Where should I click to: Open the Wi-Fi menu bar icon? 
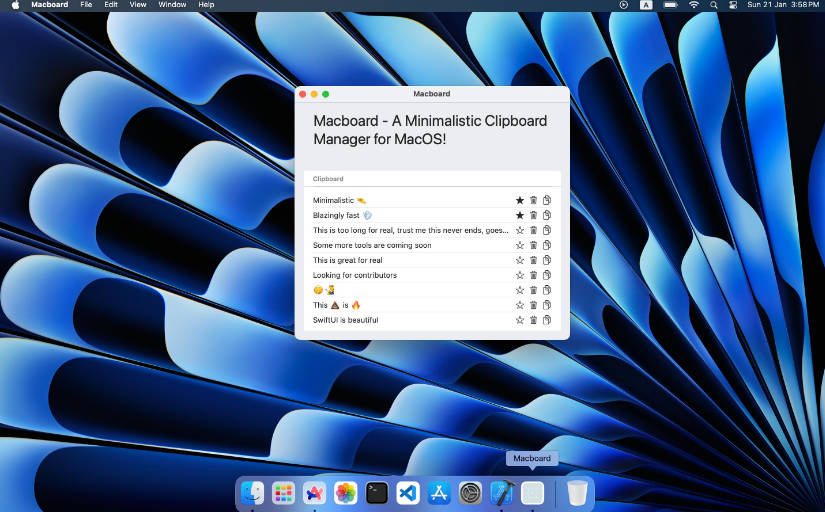point(694,5)
